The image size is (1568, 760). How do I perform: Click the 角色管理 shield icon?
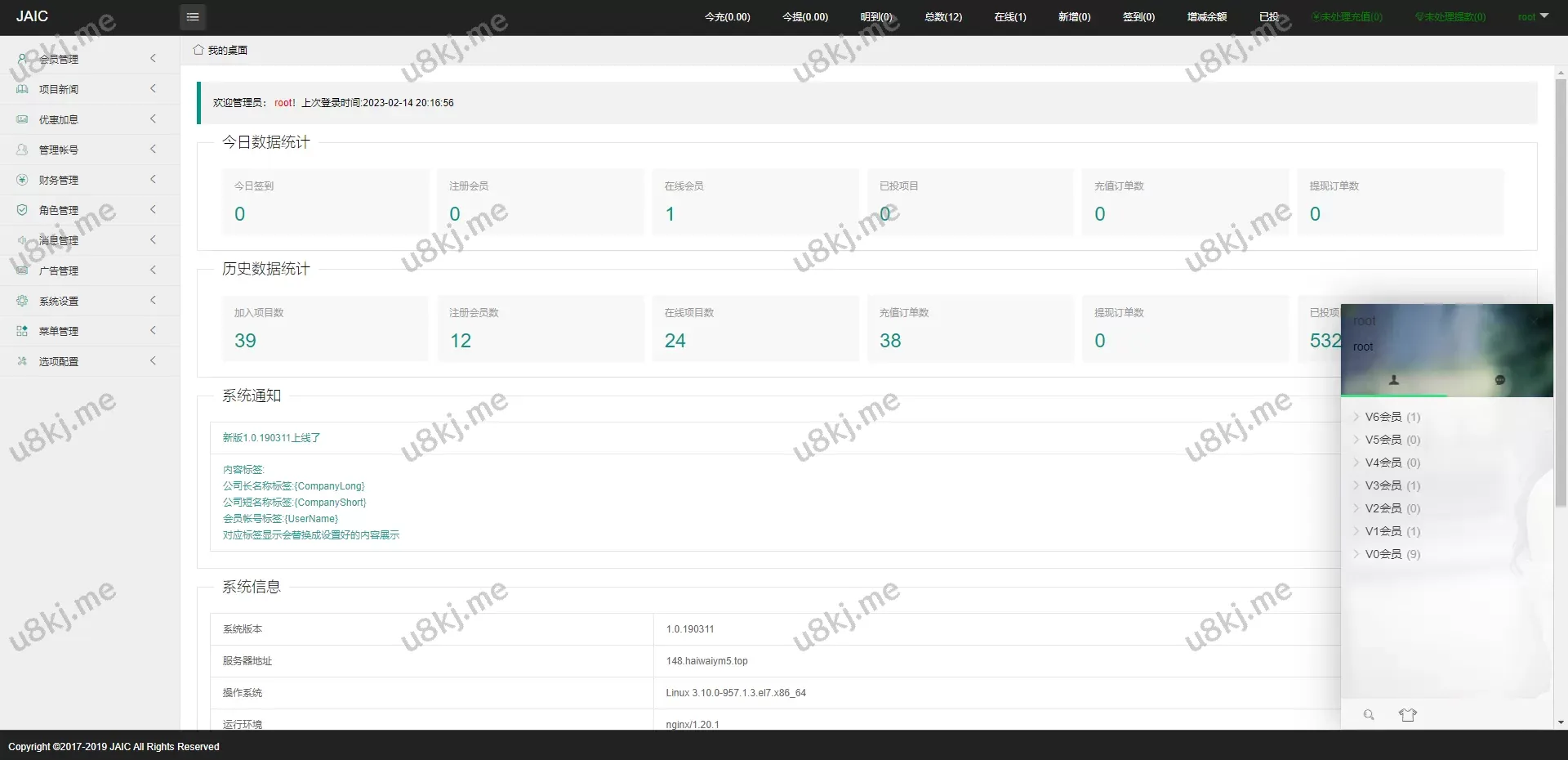22,210
